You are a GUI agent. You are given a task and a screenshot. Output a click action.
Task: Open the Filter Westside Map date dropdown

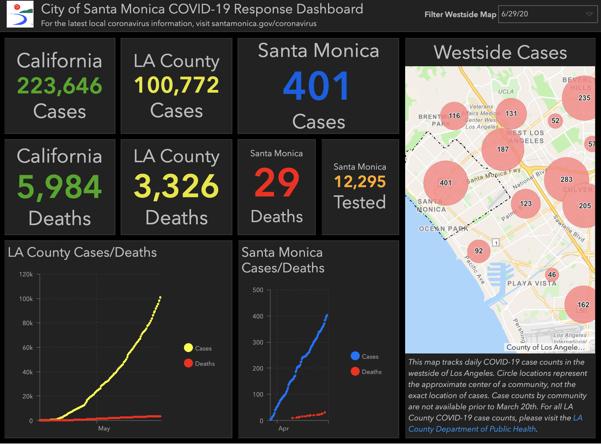pyautogui.click(x=547, y=15)
